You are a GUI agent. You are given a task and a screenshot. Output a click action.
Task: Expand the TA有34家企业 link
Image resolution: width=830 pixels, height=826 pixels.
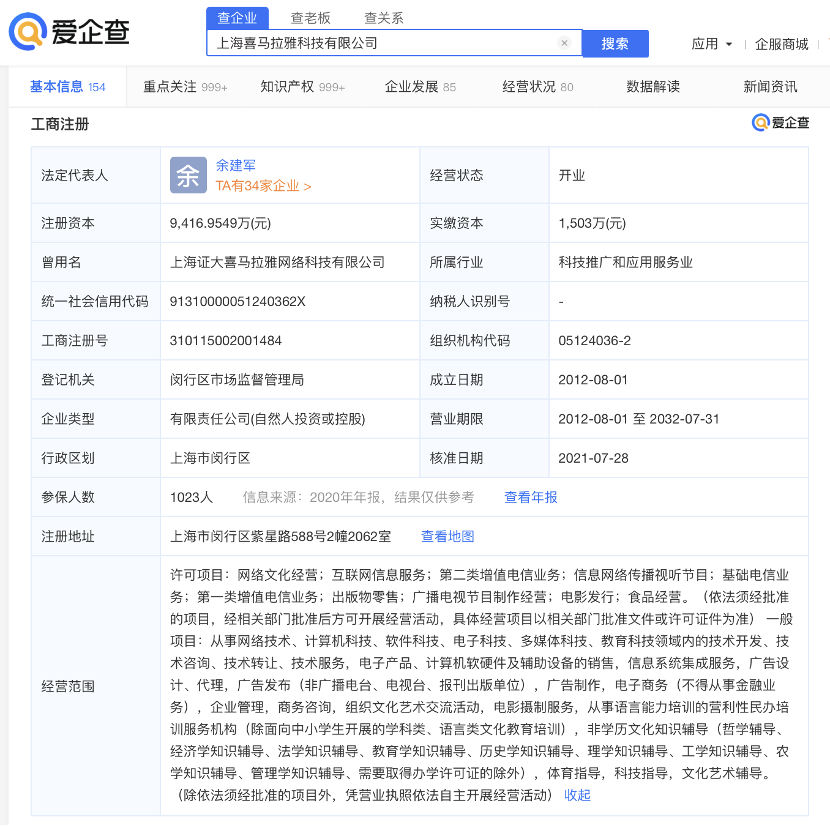(x=263, y=186)
